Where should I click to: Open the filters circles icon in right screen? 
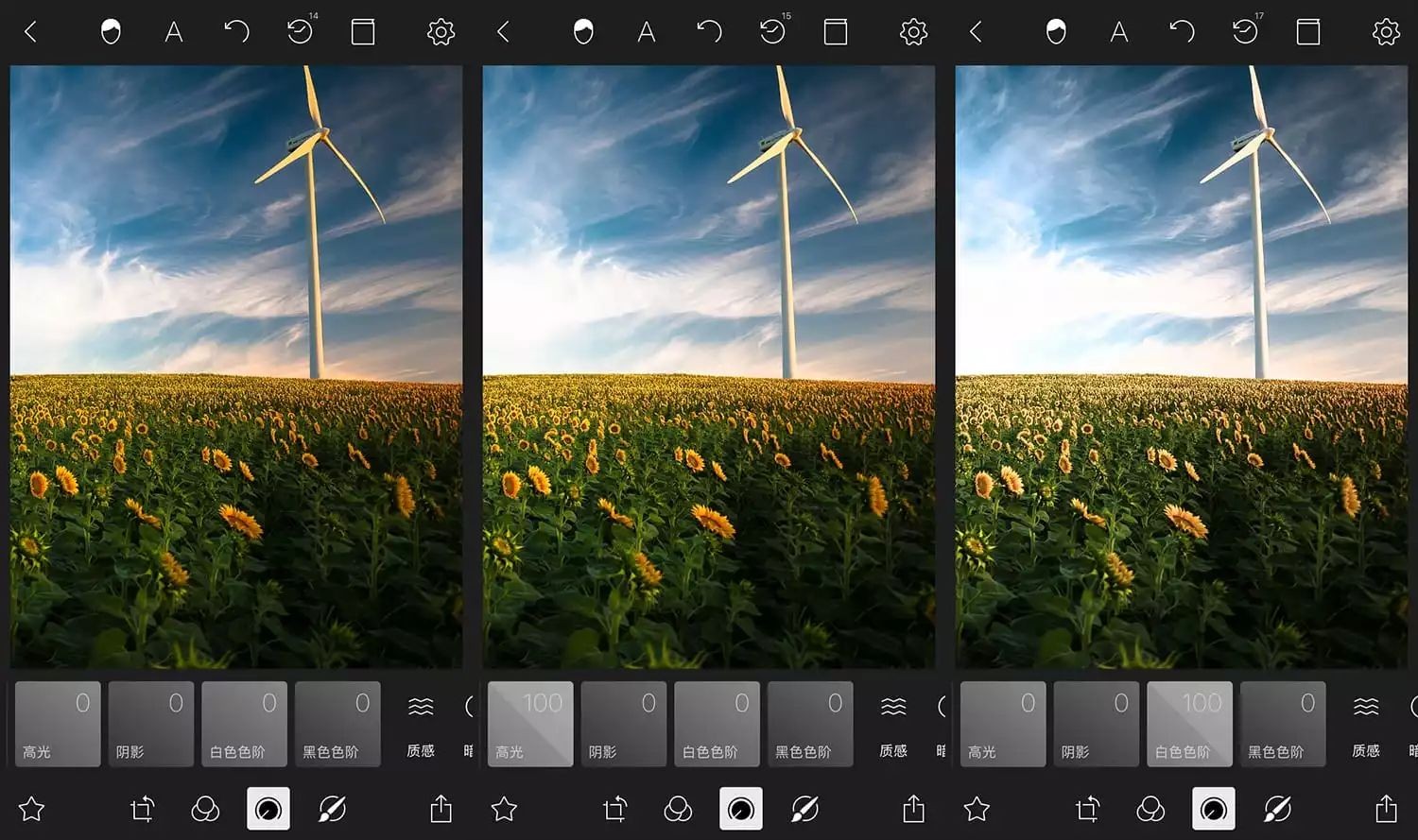[x=1150, y=809]
